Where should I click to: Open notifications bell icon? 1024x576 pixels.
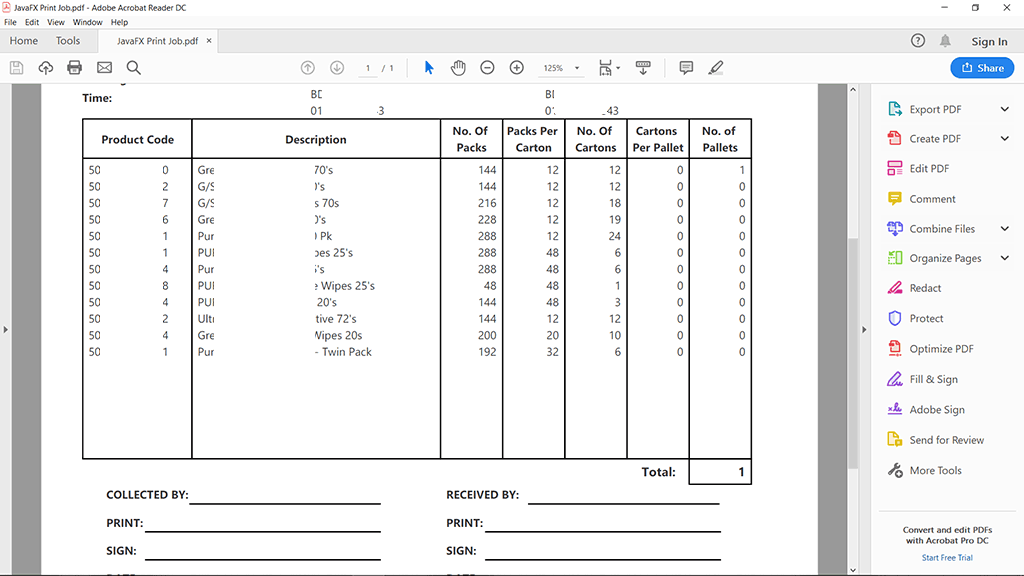coord(945,40)
